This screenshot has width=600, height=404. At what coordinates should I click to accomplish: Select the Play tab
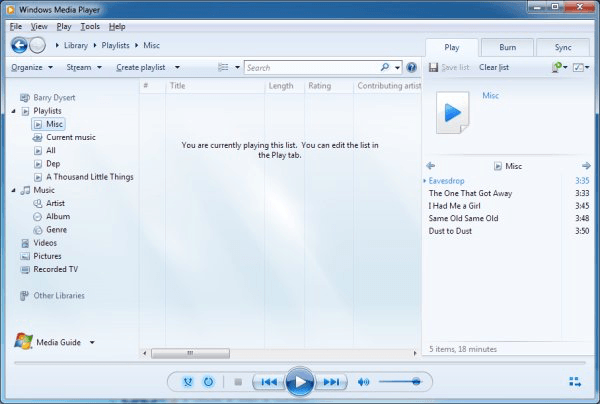452,47
